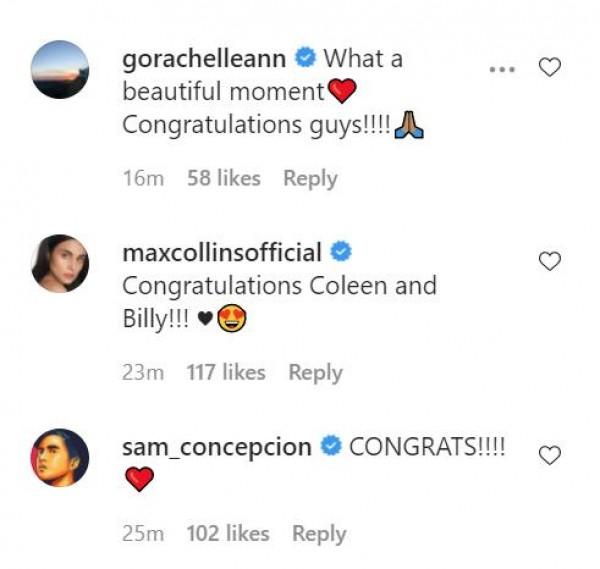Like sam_concepcion's comment with the heart
The image size is (600, 569).
549,455
